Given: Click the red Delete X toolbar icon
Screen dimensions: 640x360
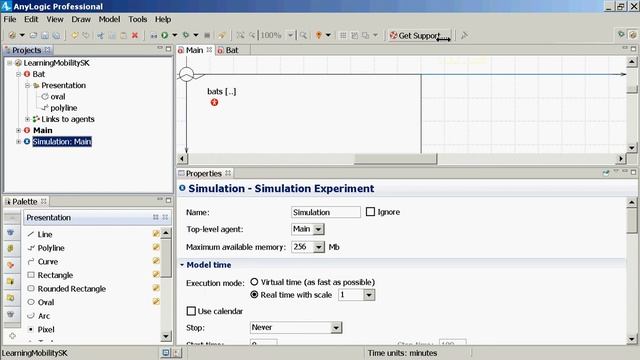Looking at the screenshot, I should point(135,36).
